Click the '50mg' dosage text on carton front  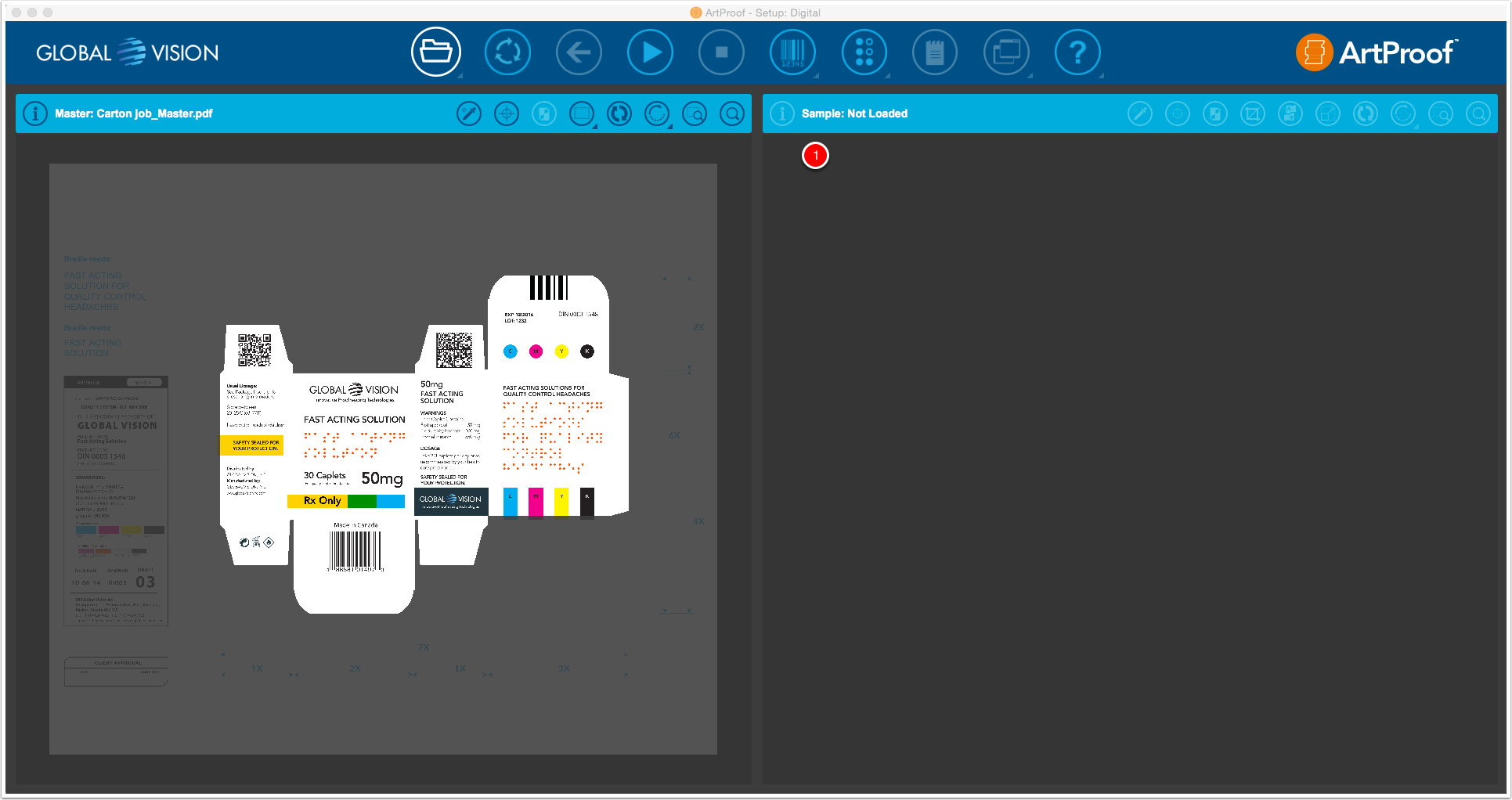382,478
